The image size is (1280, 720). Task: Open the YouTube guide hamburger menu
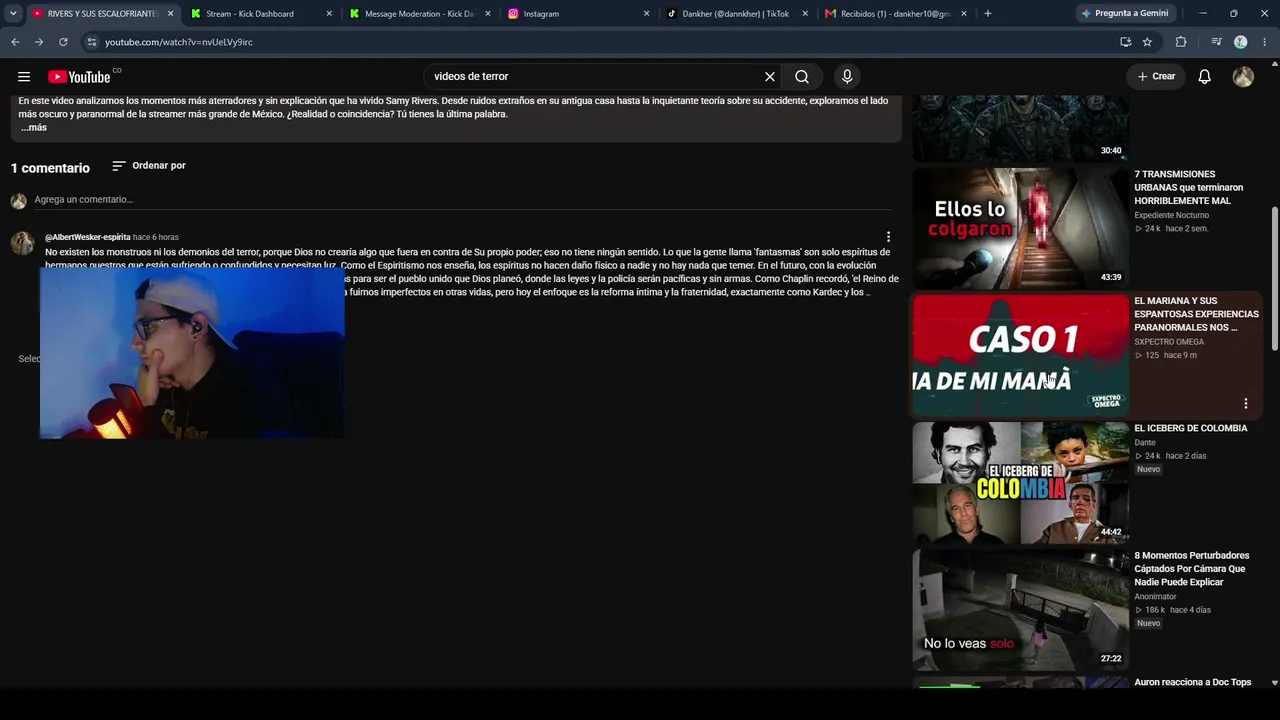tap(24, 76)
